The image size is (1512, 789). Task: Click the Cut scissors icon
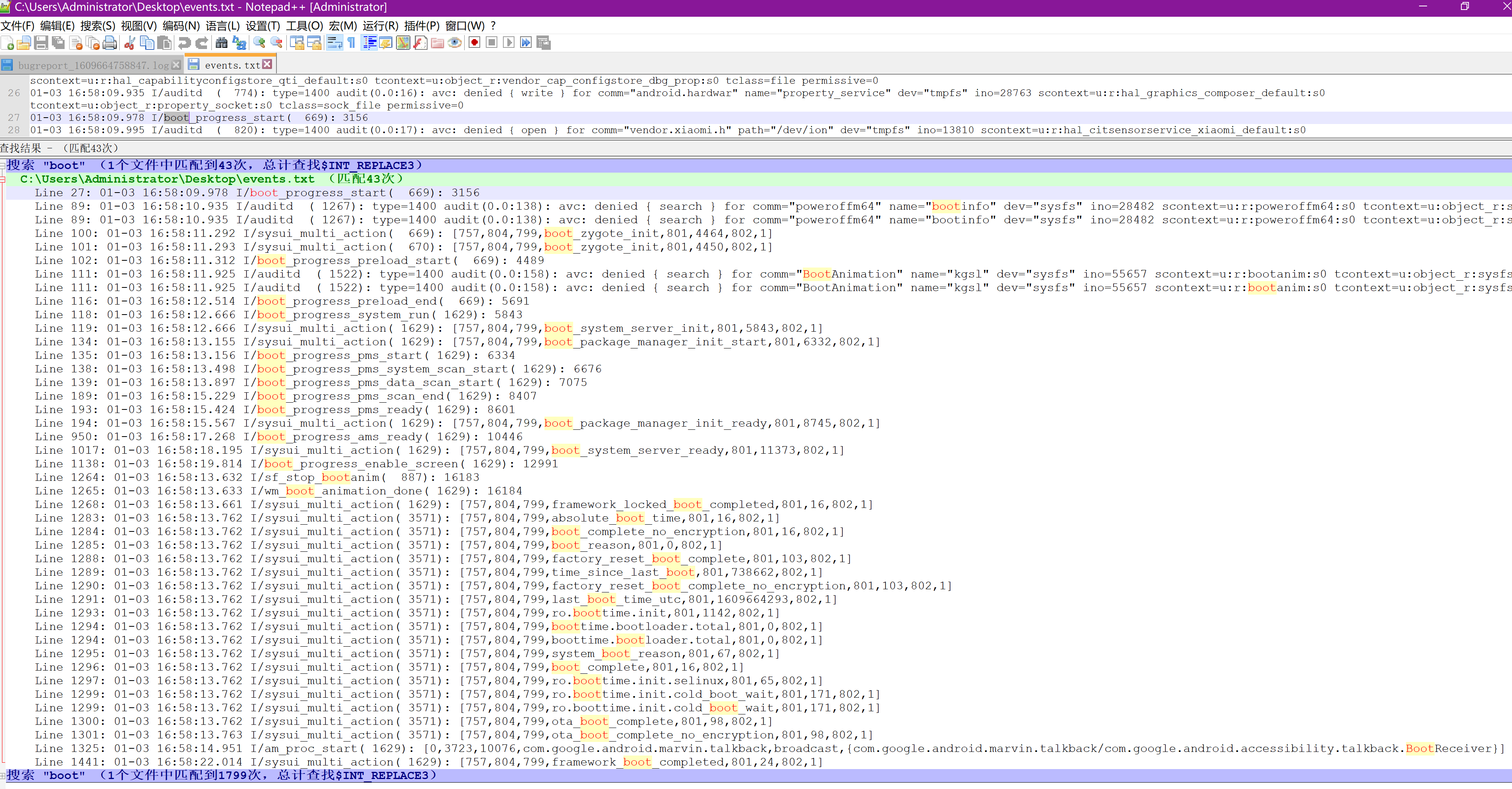point(130,43)
